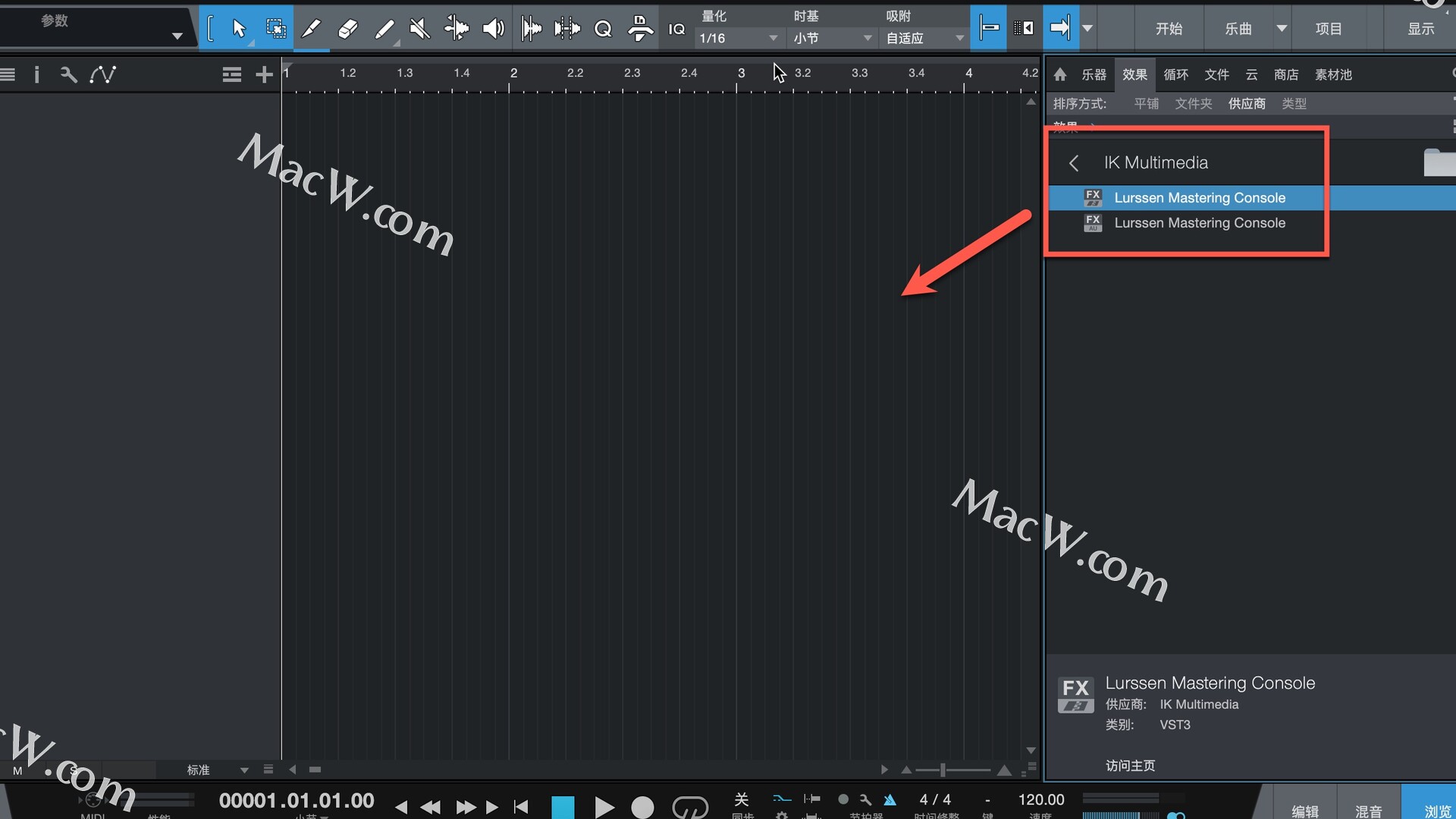The width and height of the screenshot is (1456, 819).
Task: Select the Eraser tool
Action: 347,29
